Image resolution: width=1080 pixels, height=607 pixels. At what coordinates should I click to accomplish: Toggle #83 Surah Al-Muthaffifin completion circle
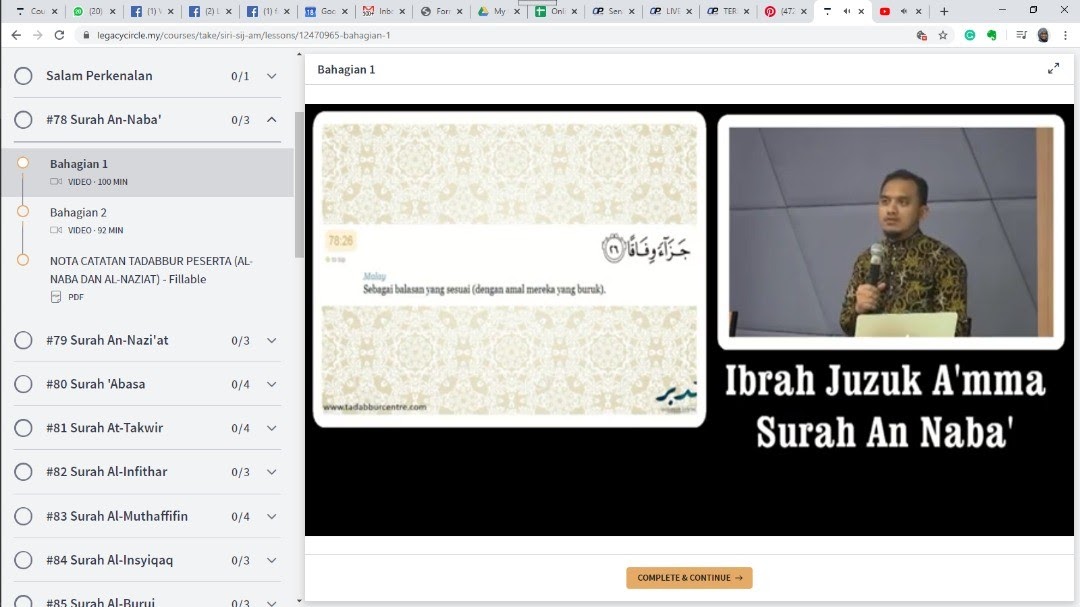tap(23, 516)
